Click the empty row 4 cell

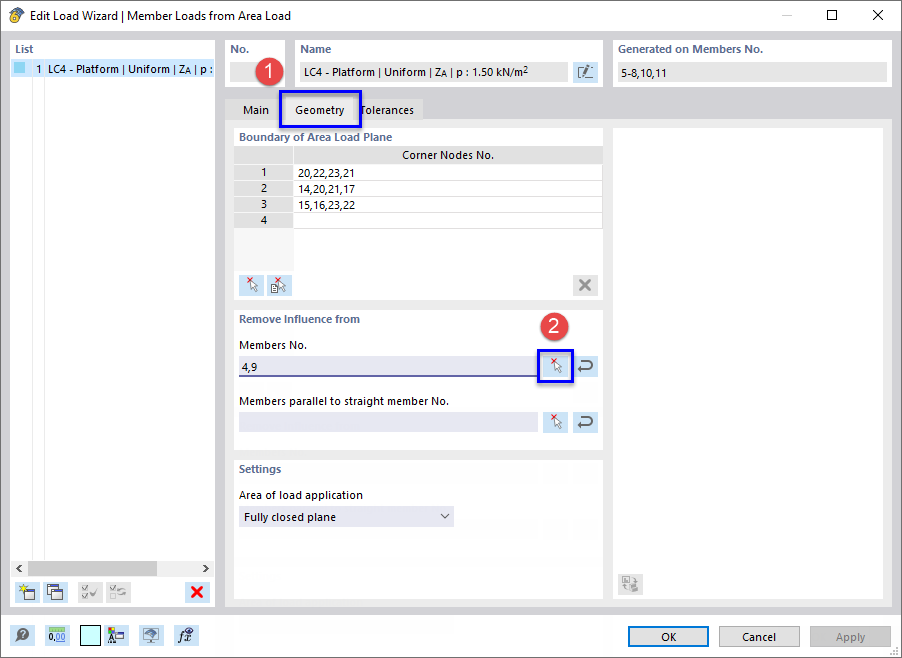pos(448,220)
